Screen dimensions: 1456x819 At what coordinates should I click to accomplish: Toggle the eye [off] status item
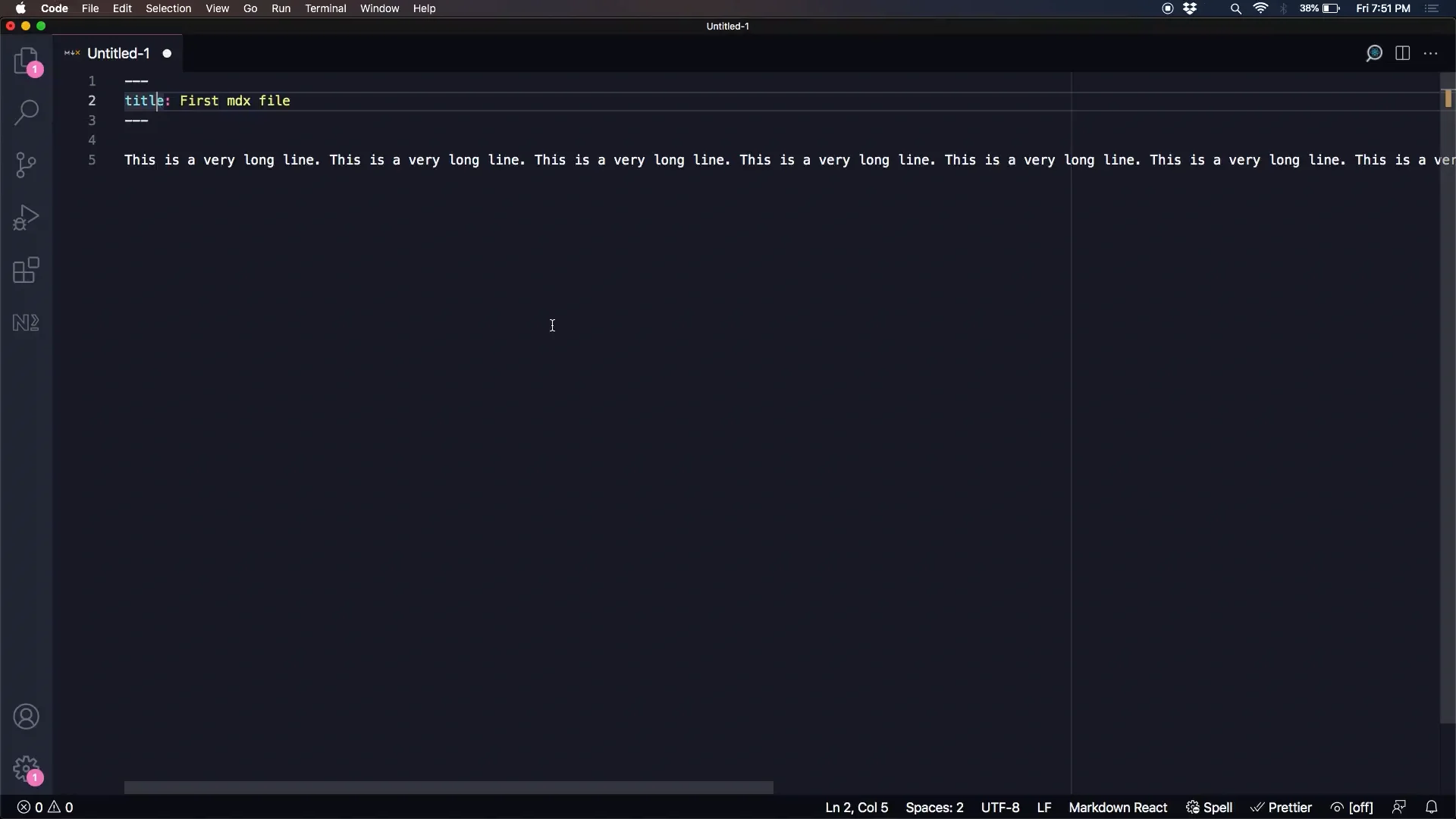click(x=1353, y=807)
